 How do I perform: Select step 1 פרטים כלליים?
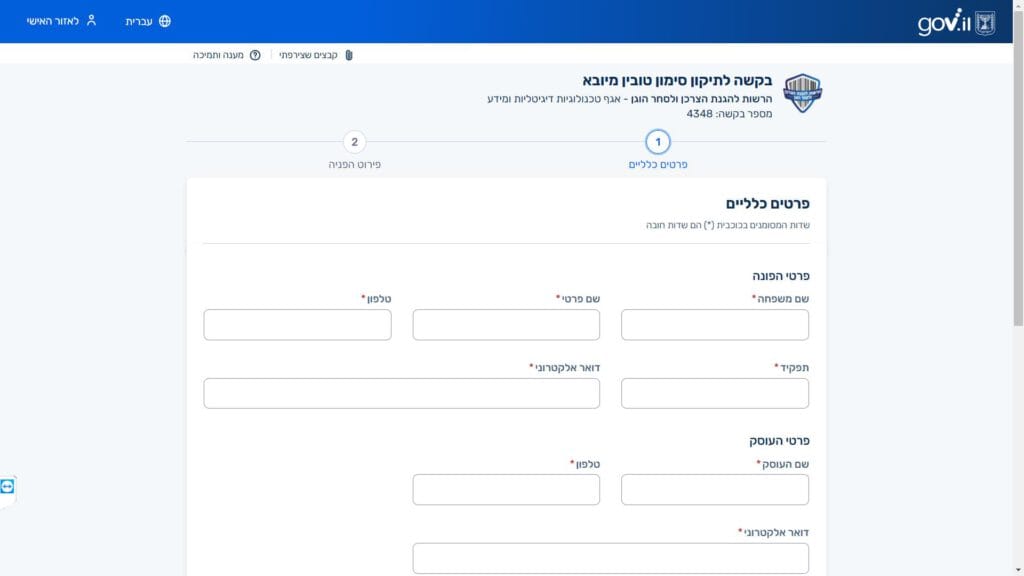click(x=658, y=142)
